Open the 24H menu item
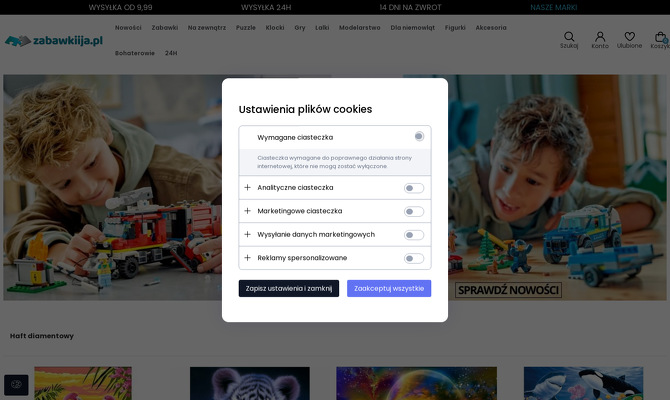670x400 pixels. [171, 53]
